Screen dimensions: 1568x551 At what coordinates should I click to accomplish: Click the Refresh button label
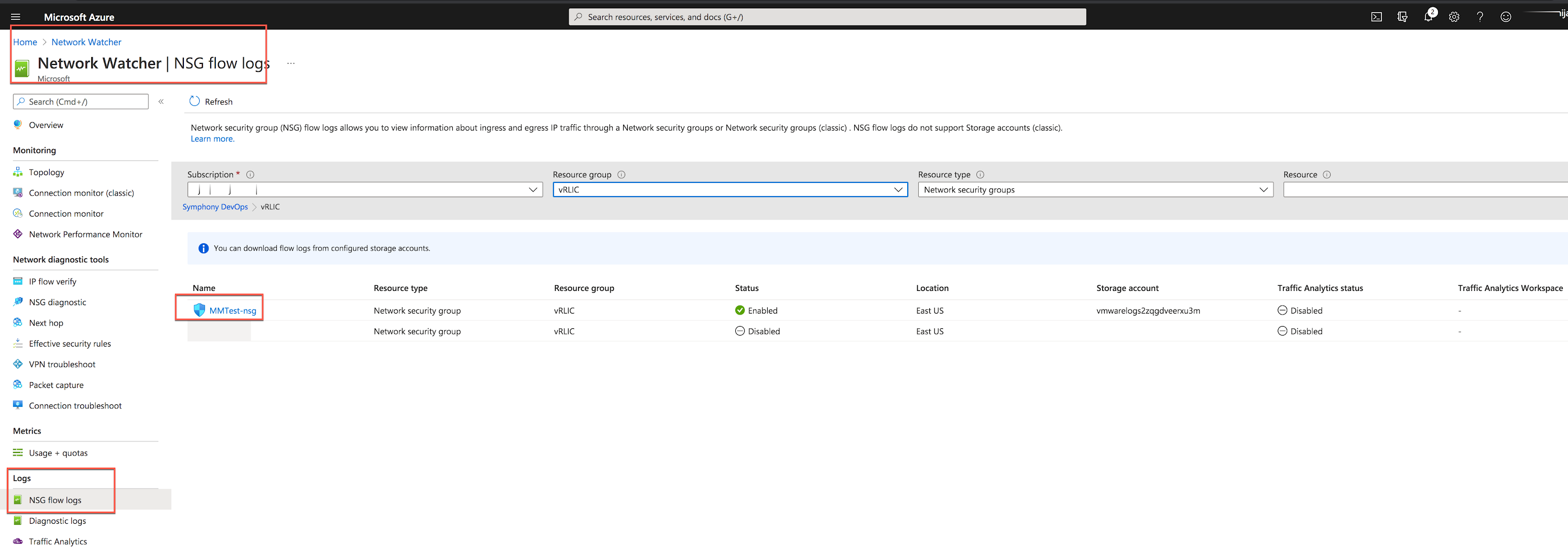click(219, 102)
